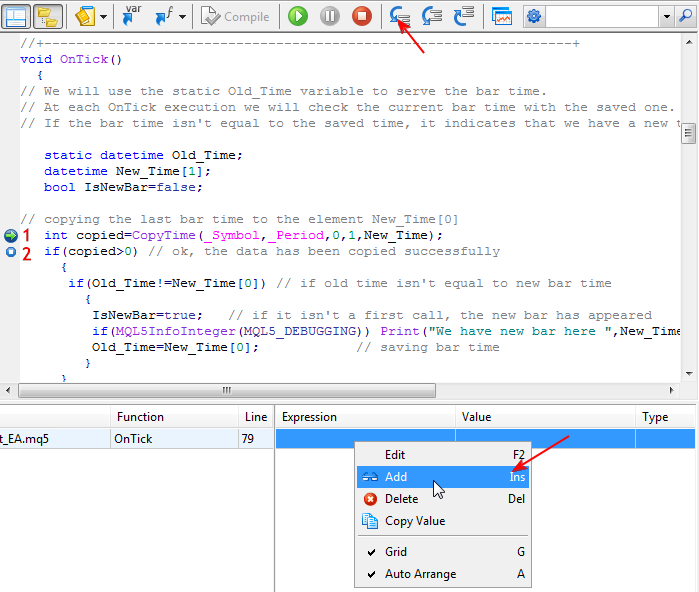Image resolution: width=699 pixels, height=592 pixels.
Task: Click the void OnTick() declaration
Action: [71, 59]
